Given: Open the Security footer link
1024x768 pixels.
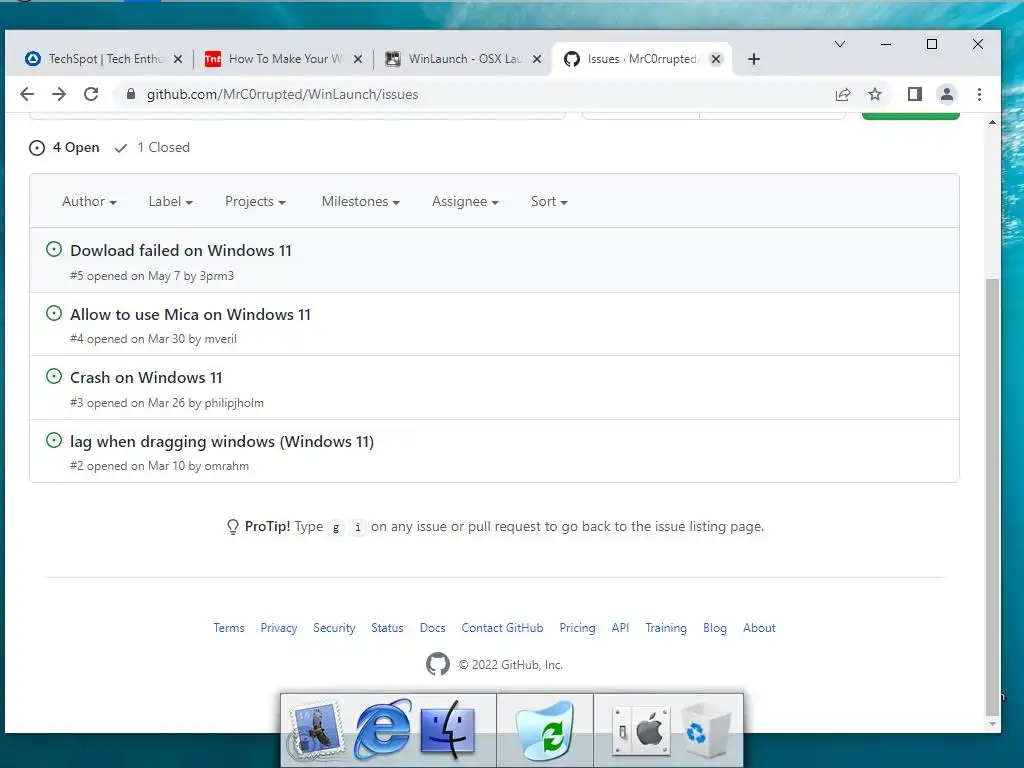Looking at the screenshot, I should 334,628.
